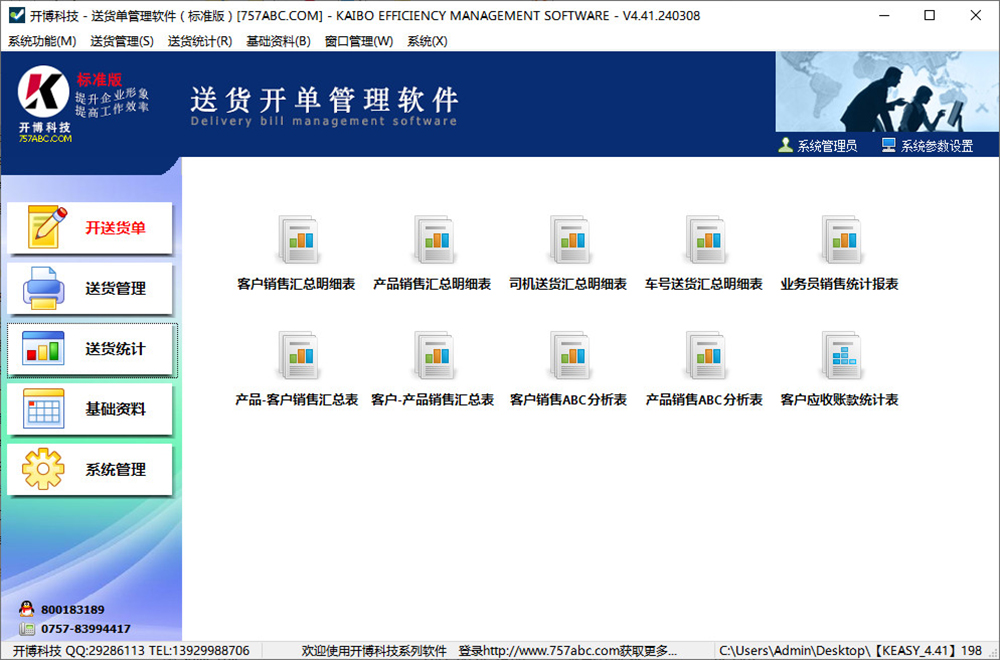Click the 产品-客户销售汇总表 label
The width and height of the screenshot is (1000, 660).
pyautogui.click(x=297, y=400)
